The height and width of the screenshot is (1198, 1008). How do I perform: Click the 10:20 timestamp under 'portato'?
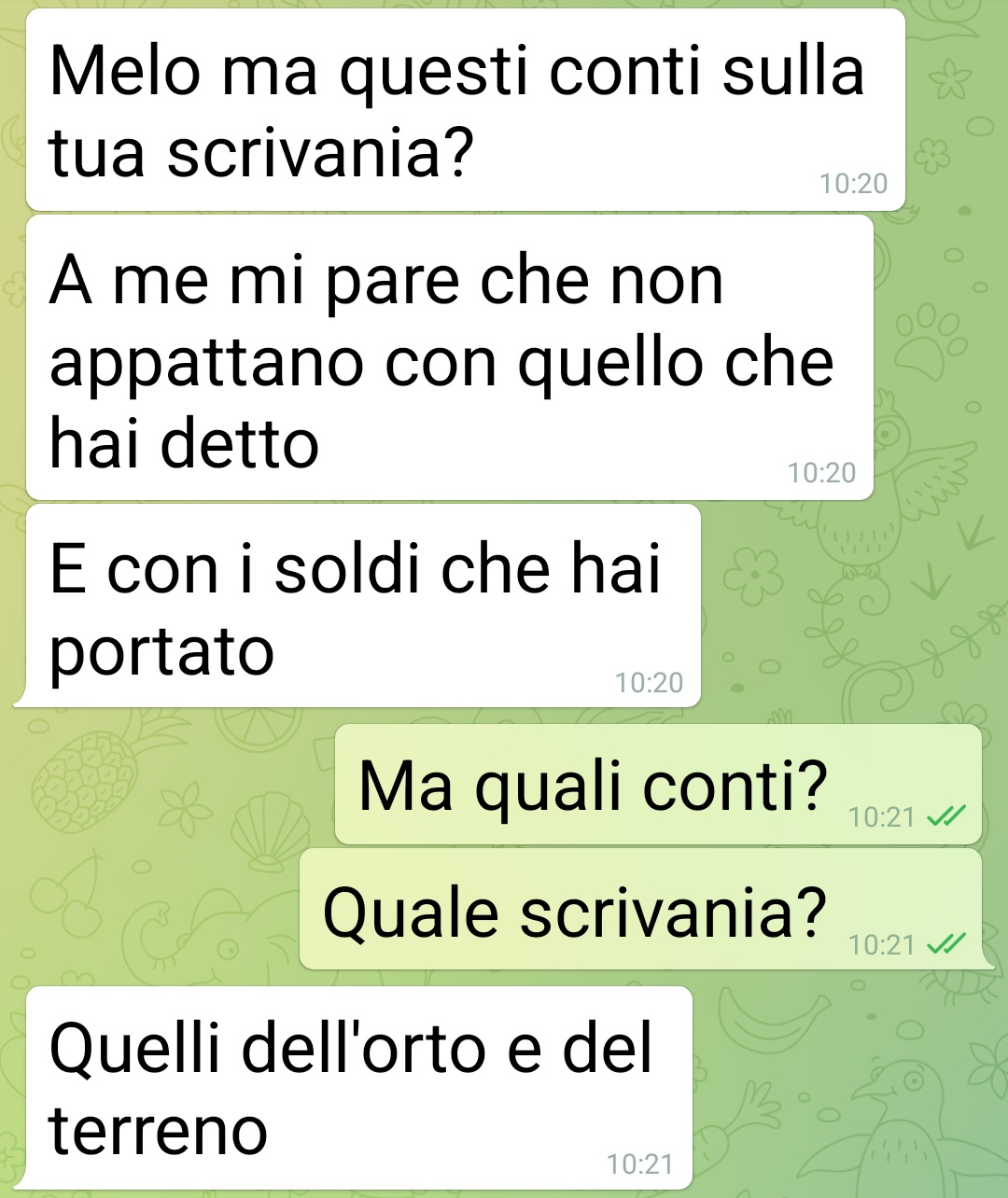[x=649, y=683]
